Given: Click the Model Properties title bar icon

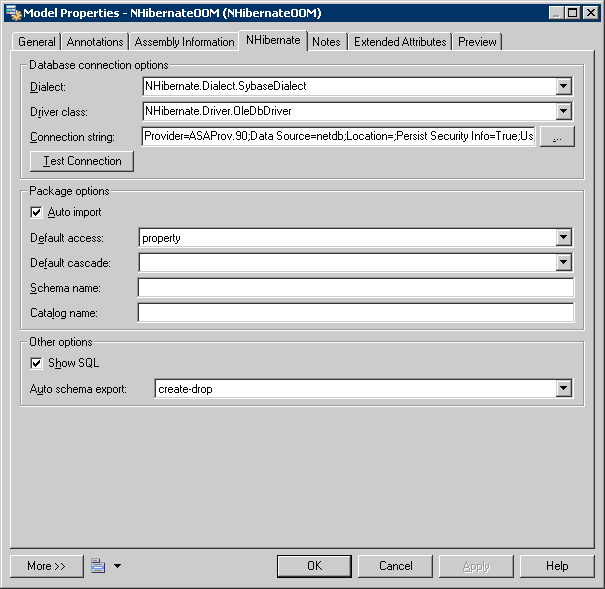Looking at the screenshot, I should tap(14, 13).
